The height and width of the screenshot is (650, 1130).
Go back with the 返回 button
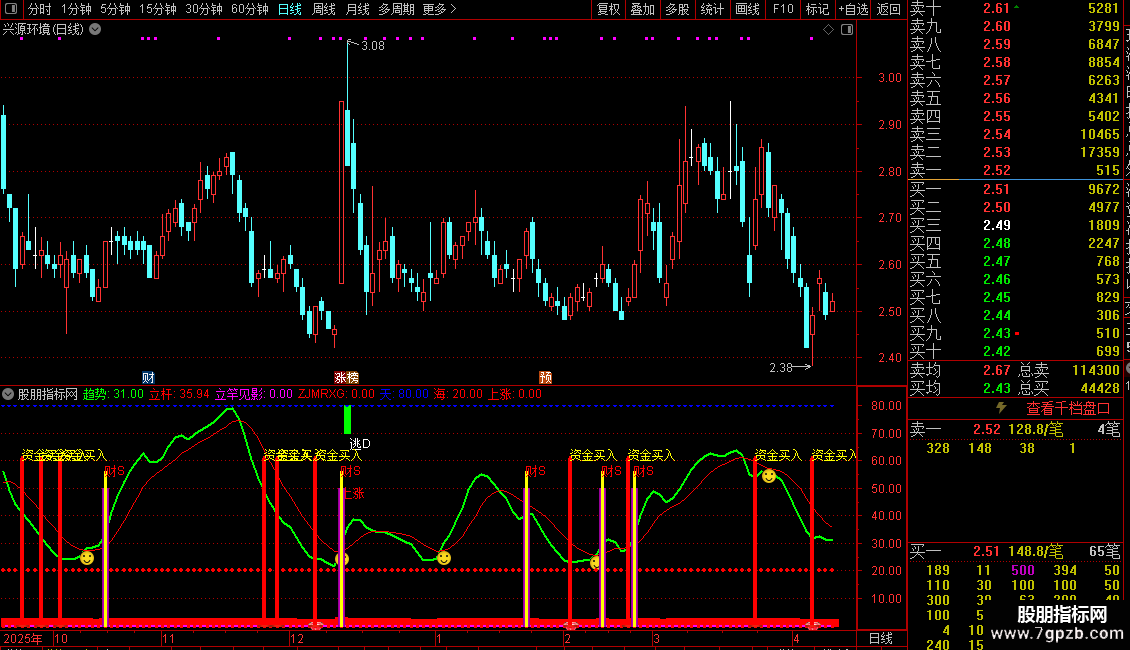(x=889, y=9)
